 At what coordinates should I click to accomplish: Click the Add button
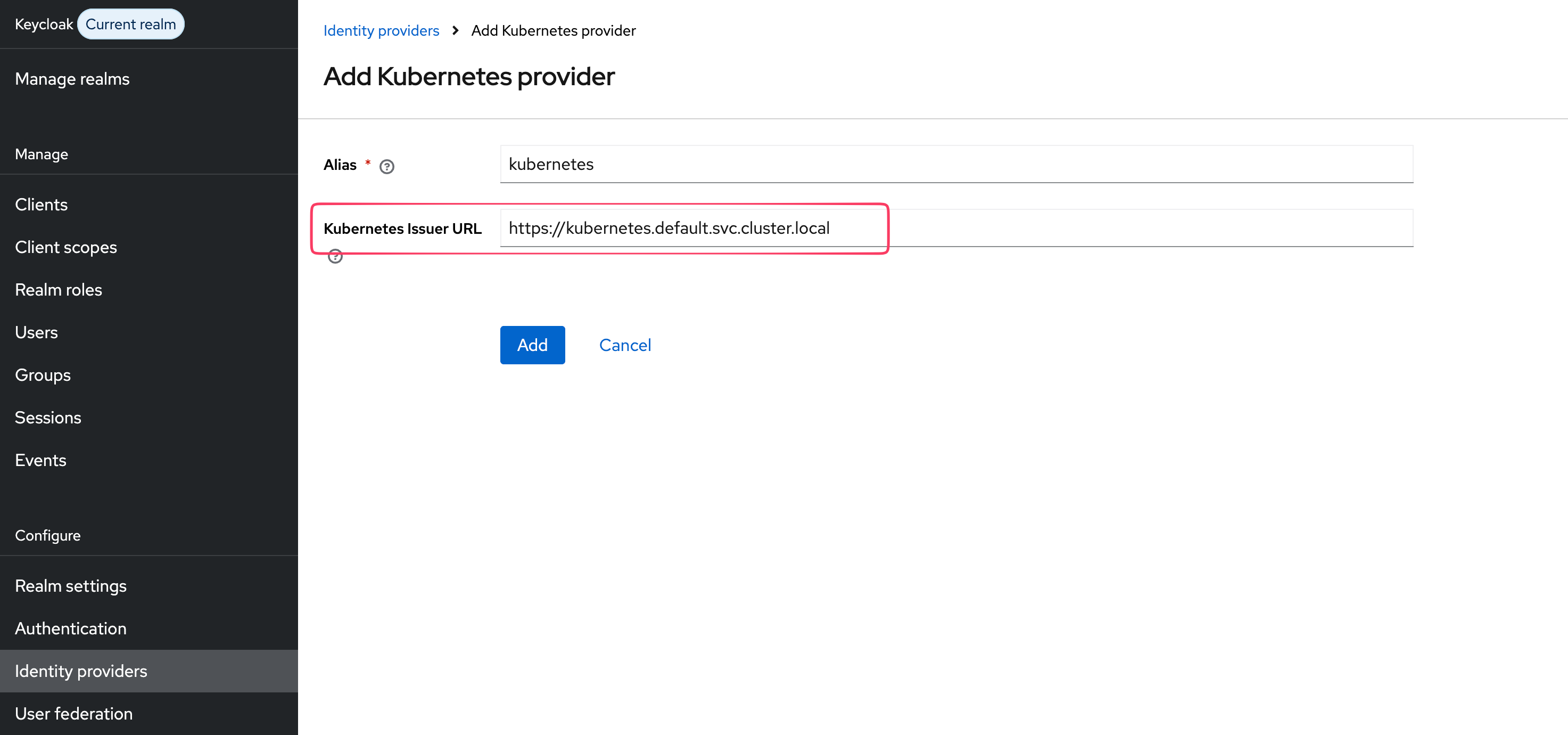(532, 345)
